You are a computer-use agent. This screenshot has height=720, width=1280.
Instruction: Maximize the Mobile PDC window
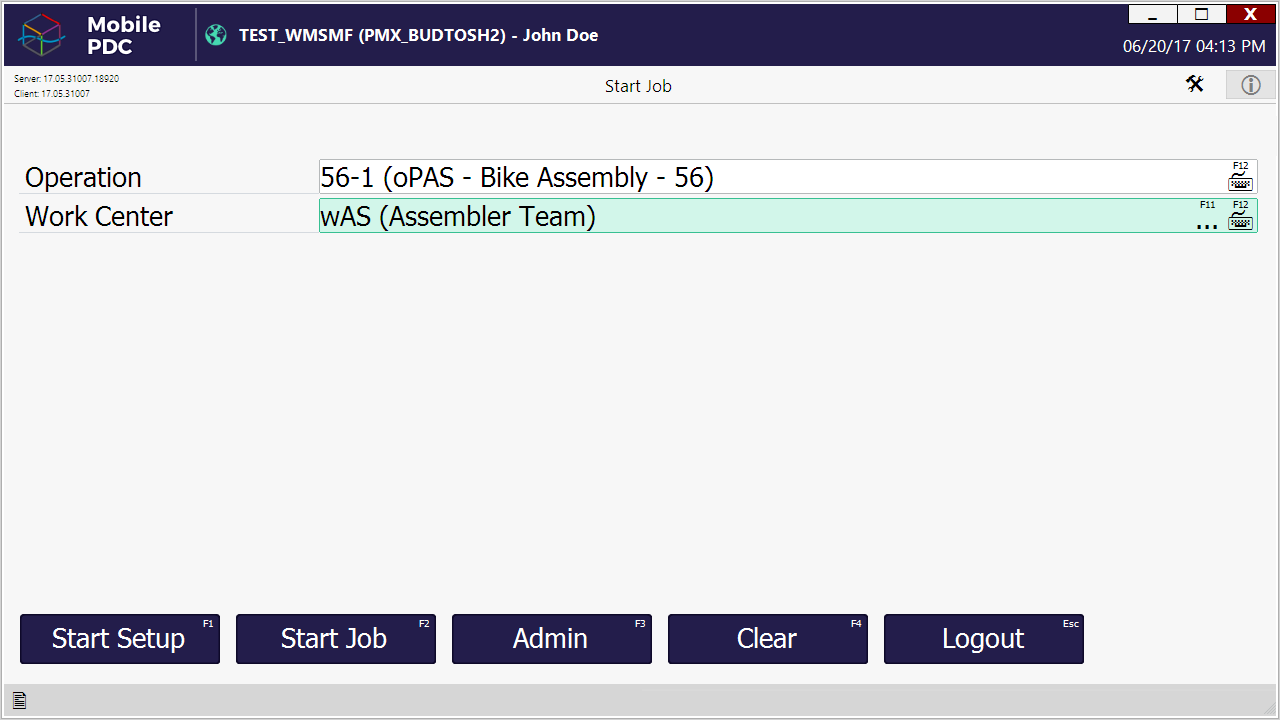(x=1202, y=14)
